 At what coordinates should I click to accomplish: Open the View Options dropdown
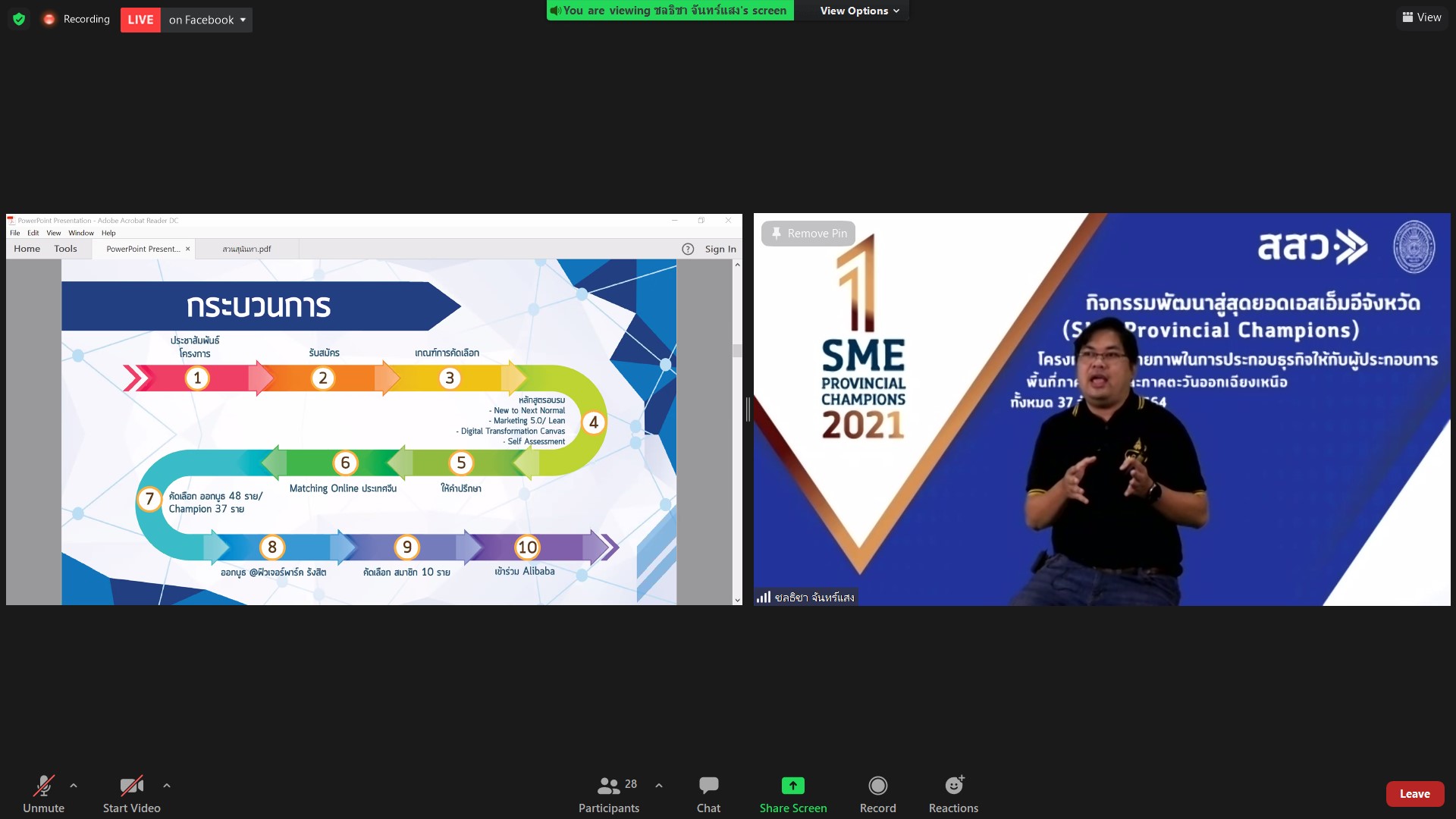pyautogui.click(x=858, y=11)
